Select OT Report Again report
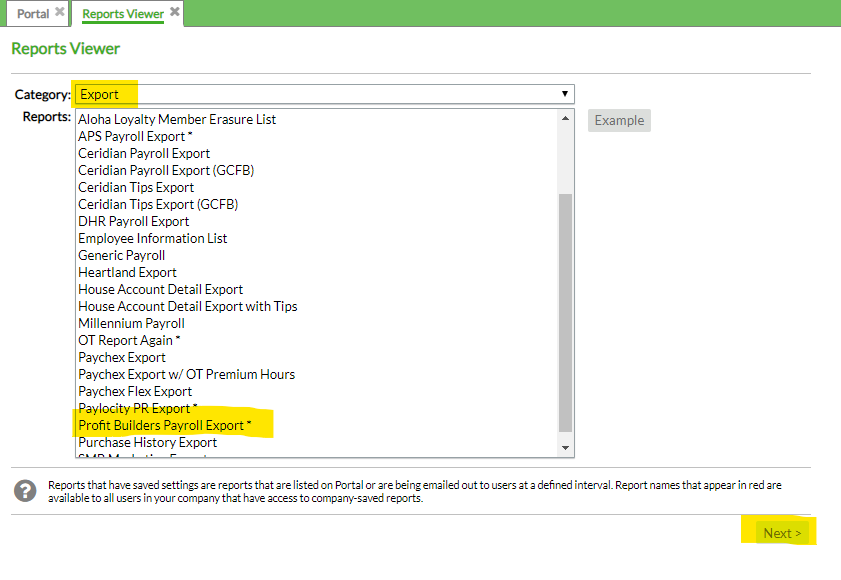The image size is (841, 580). 129,341
